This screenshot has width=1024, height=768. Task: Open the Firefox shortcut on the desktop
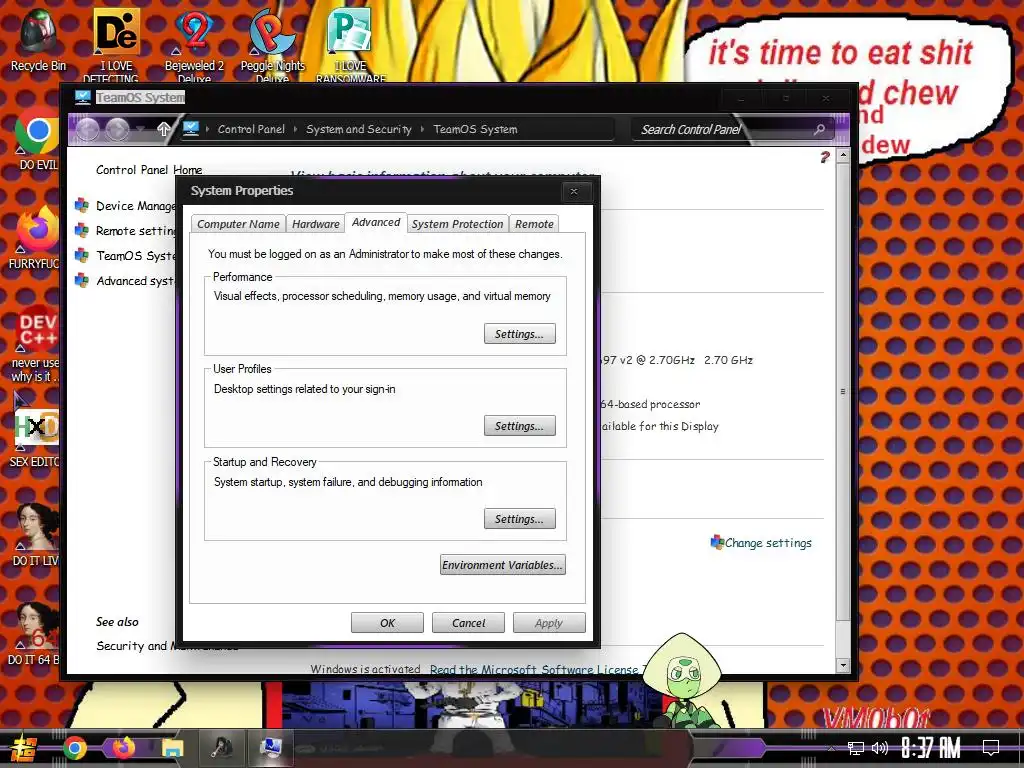pos(37,237)
